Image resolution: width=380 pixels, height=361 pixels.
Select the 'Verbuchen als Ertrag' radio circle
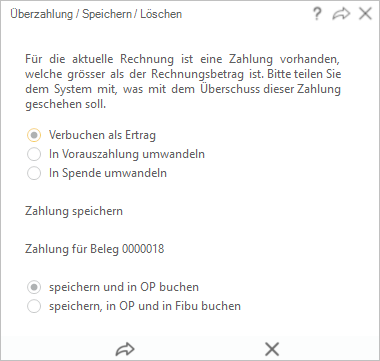pyautogui.click(x=34, y=135)
